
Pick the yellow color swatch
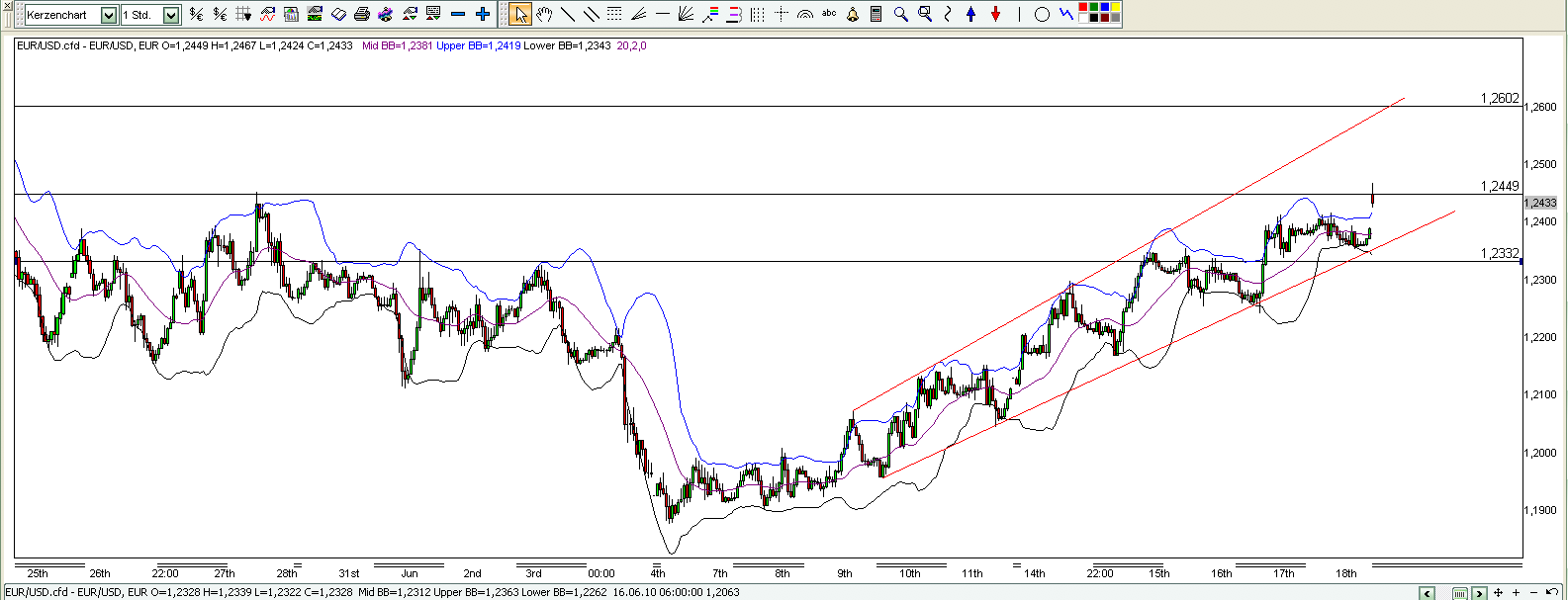click(1116, 7)
